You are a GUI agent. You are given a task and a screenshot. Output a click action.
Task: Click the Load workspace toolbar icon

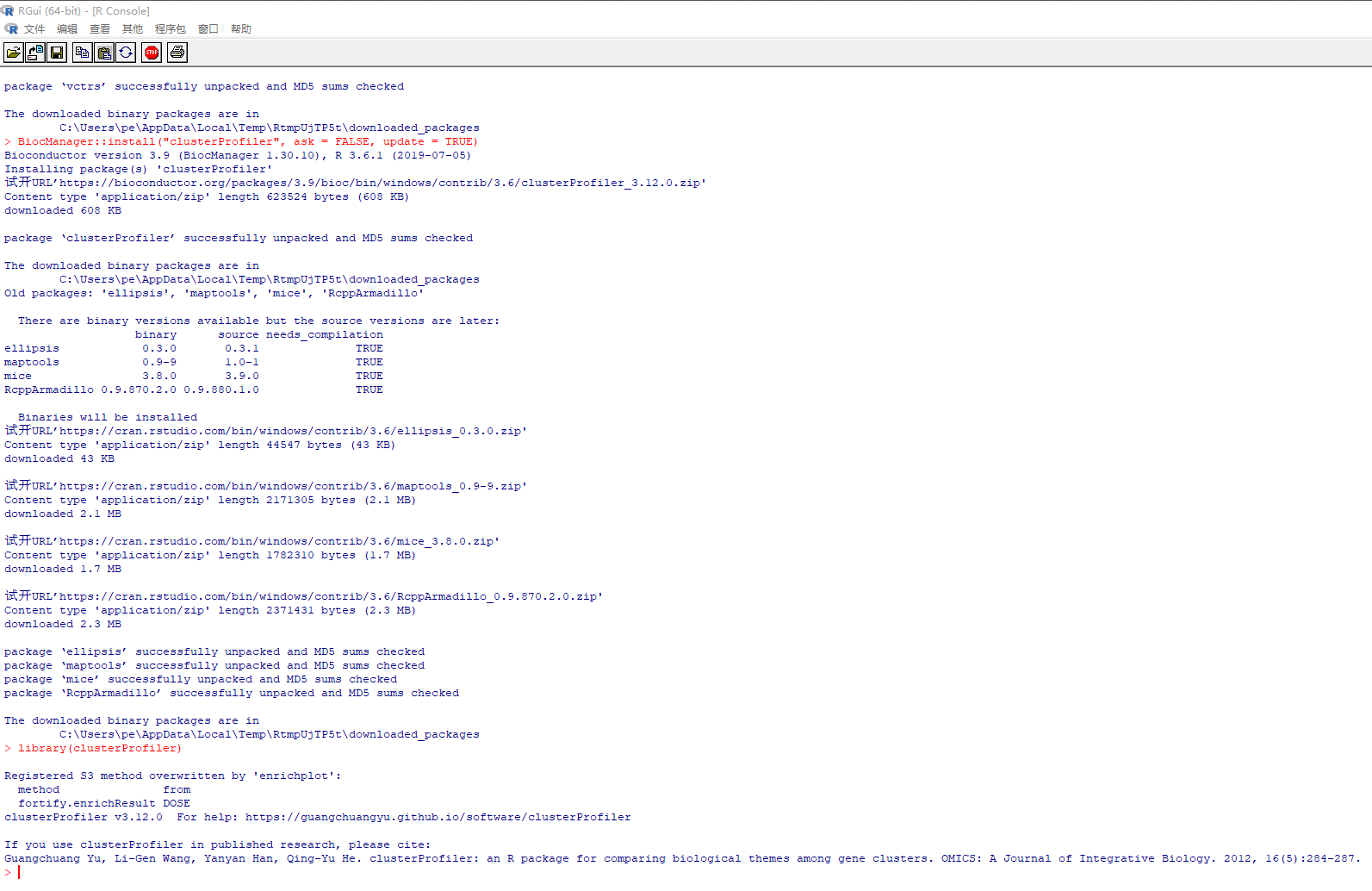[35, 53]
